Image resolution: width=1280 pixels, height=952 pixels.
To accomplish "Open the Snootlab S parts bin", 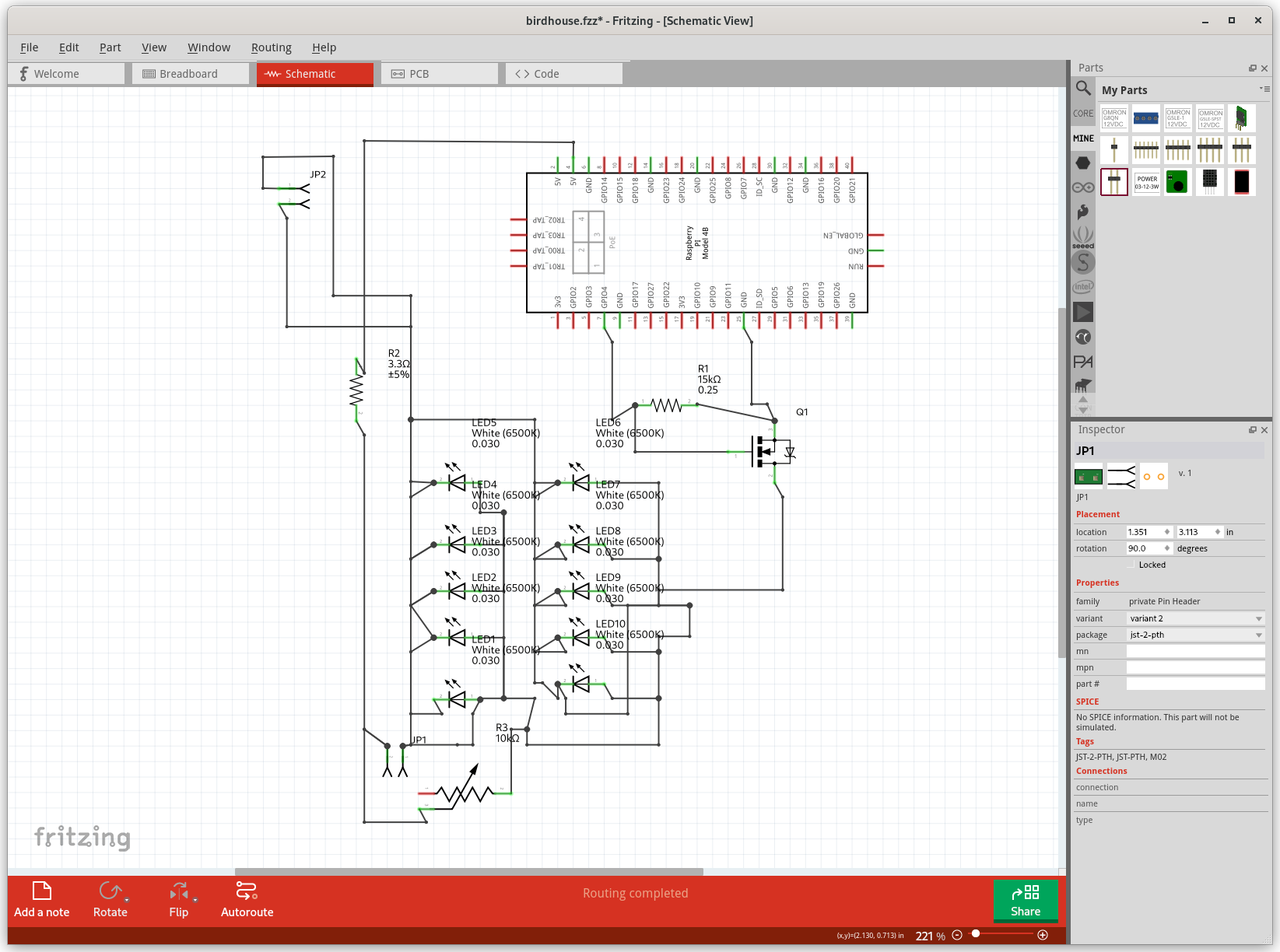I will pyautogui.click(x=1083, y=262).
